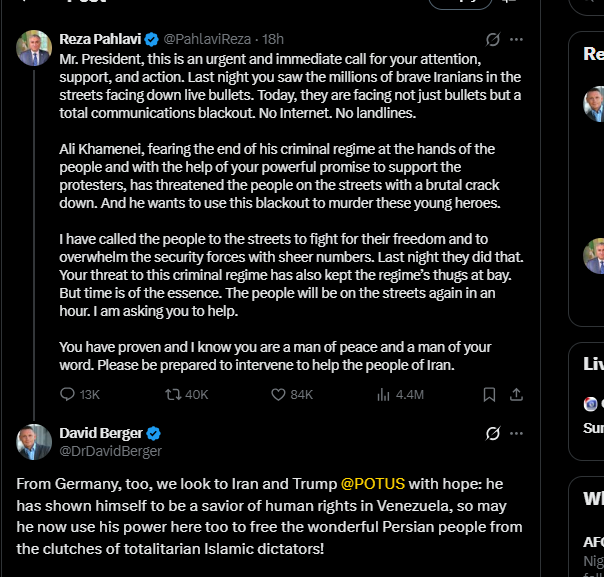Click the Reza Pahlavi display name

[100, 39]
